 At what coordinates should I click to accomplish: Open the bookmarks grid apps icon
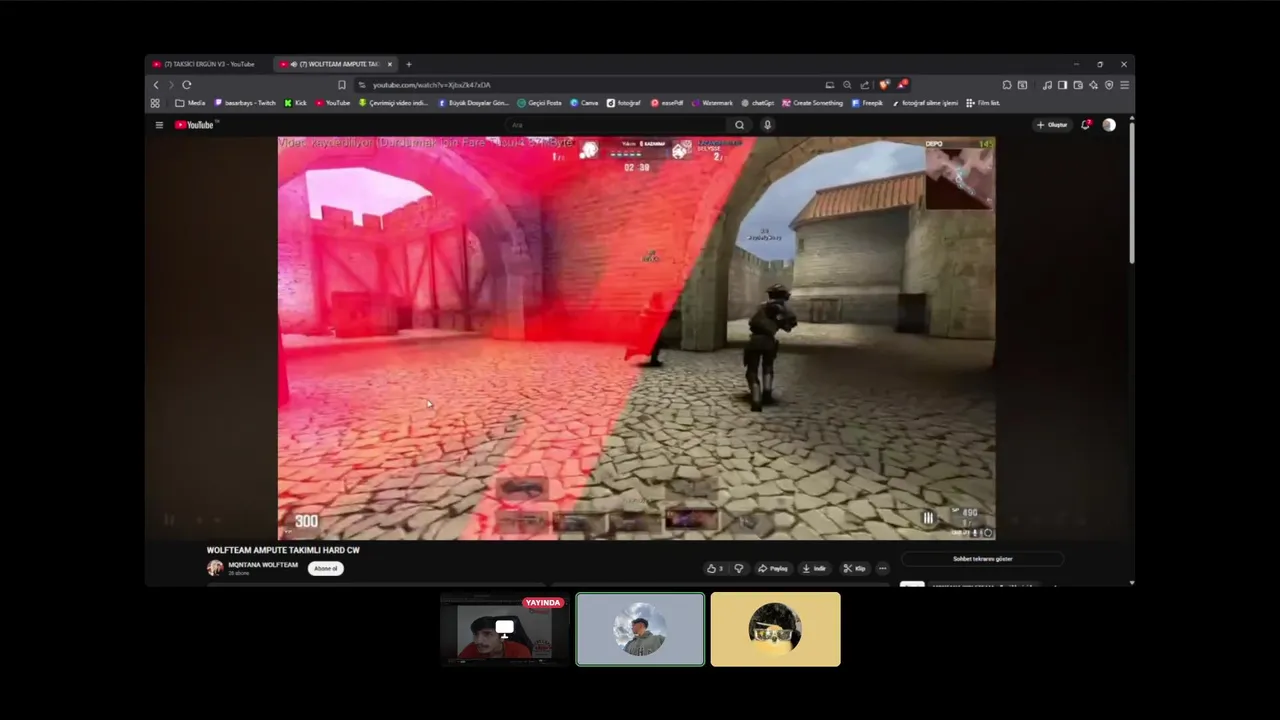pos(155,103)
